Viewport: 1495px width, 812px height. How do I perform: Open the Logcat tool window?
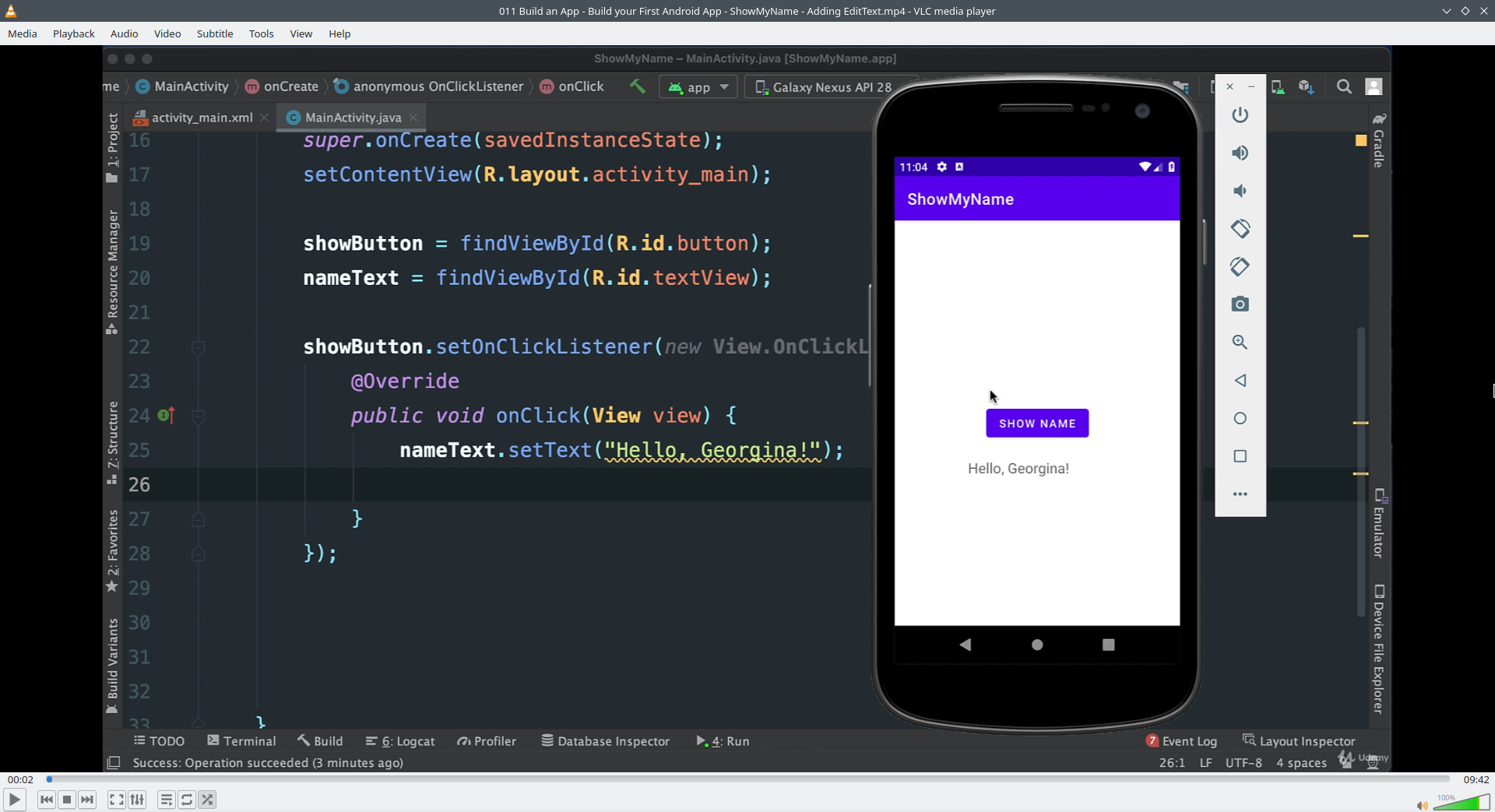[400, 741]
